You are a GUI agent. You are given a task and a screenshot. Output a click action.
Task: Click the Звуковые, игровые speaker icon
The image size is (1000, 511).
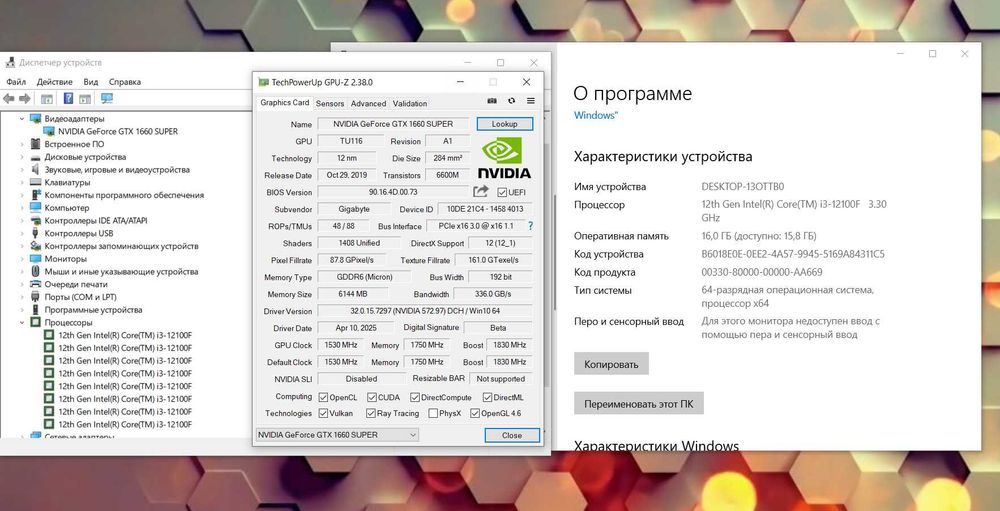(x=35, y=170)
